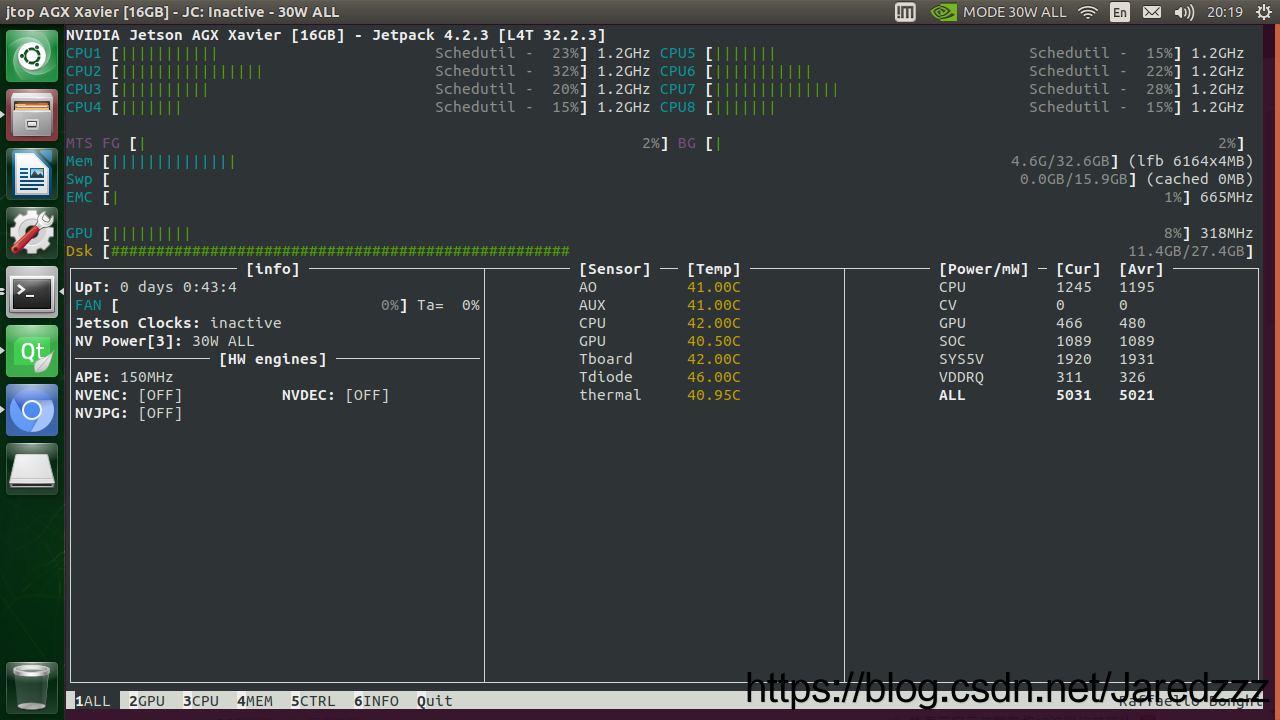The image size is (1280, 720).
Task: Launch LibreOffice Writer from the dock
Action: point(32,174)
